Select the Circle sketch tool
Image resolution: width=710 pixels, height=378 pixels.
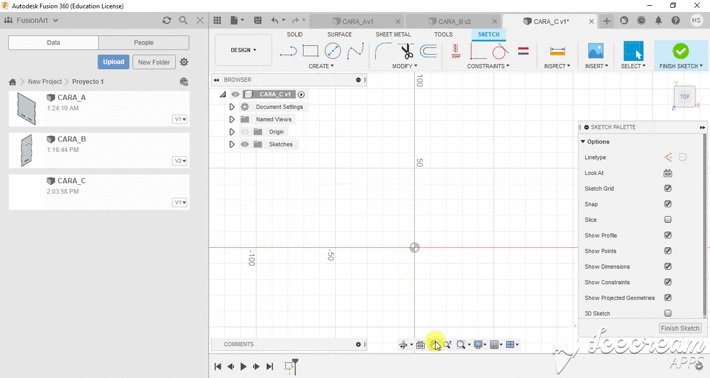(x=333, y=51)
